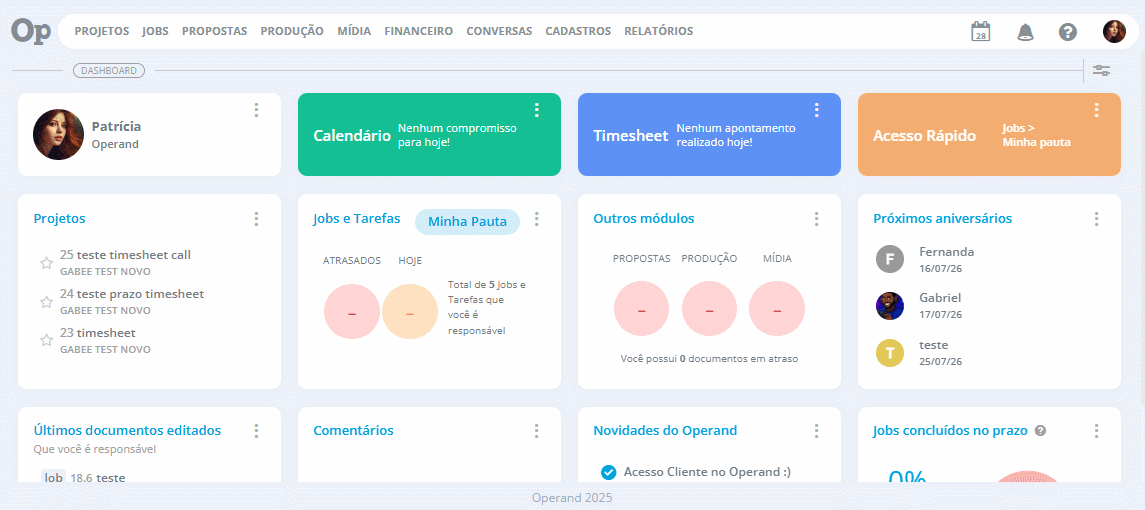Click the yellow T avatar for teste

tap(889, 352)
